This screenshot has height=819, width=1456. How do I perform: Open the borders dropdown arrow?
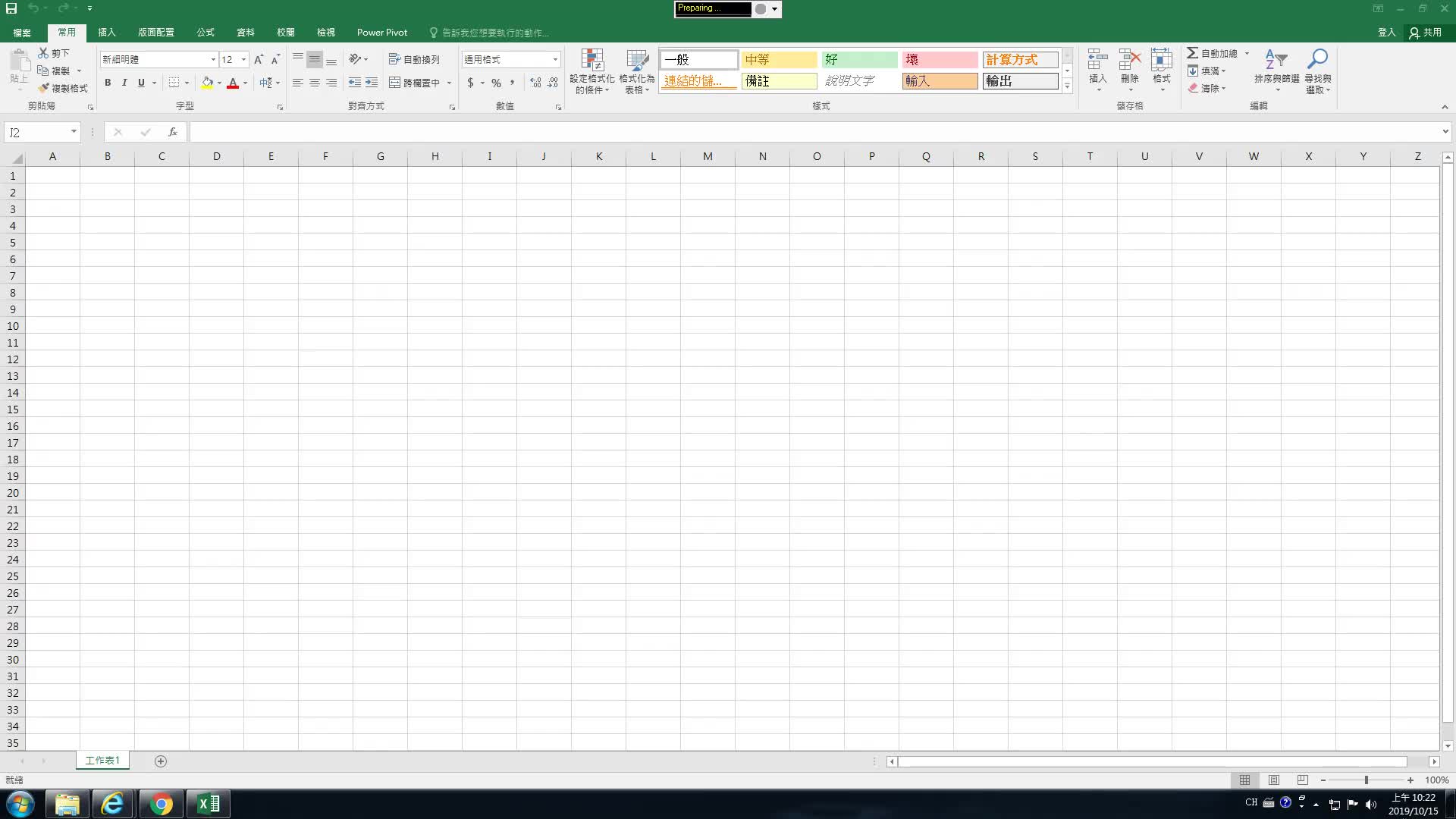[187, 83]
